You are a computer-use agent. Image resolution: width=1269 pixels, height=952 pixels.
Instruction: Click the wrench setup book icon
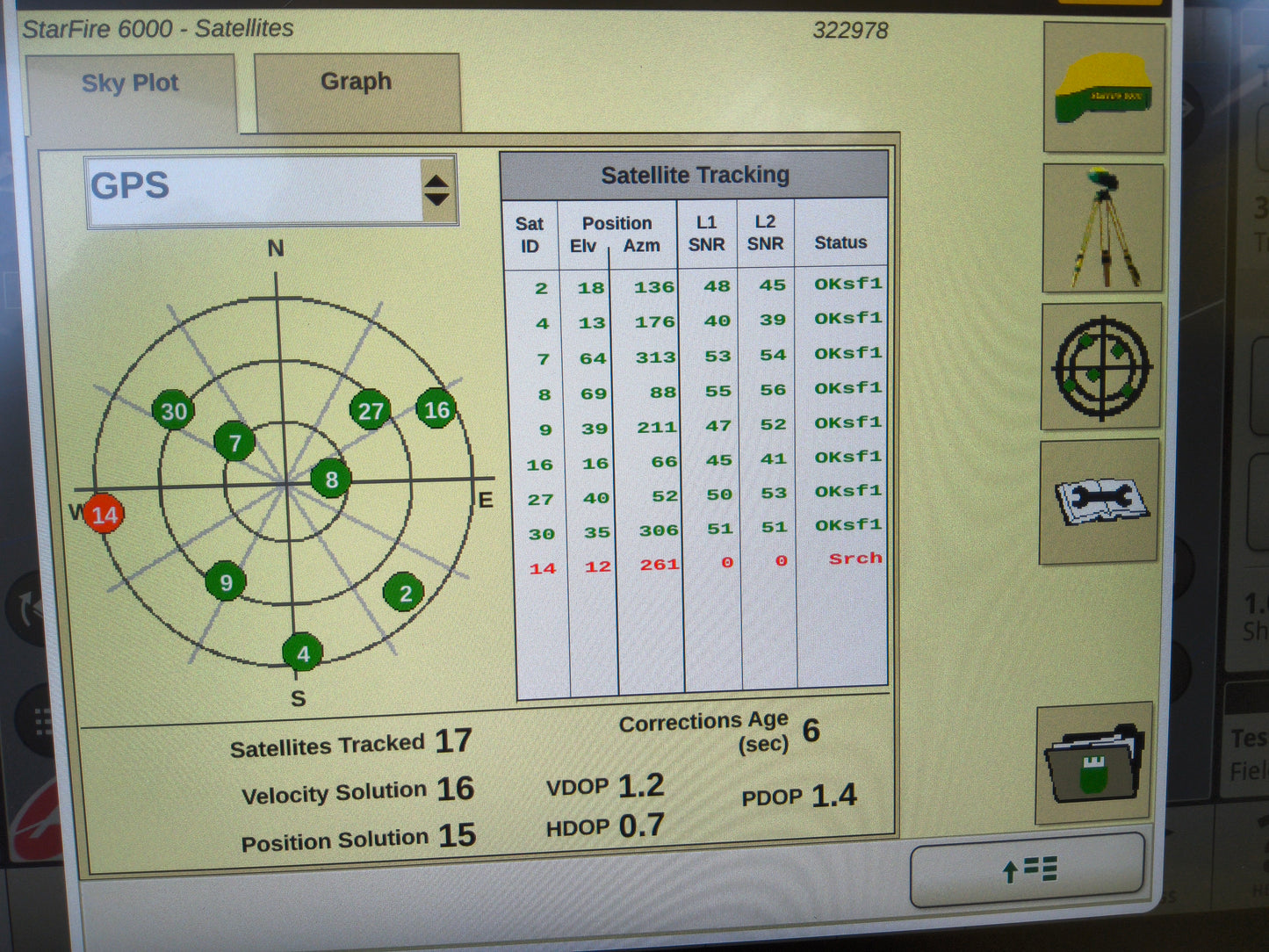click(x=1100, y=502)
